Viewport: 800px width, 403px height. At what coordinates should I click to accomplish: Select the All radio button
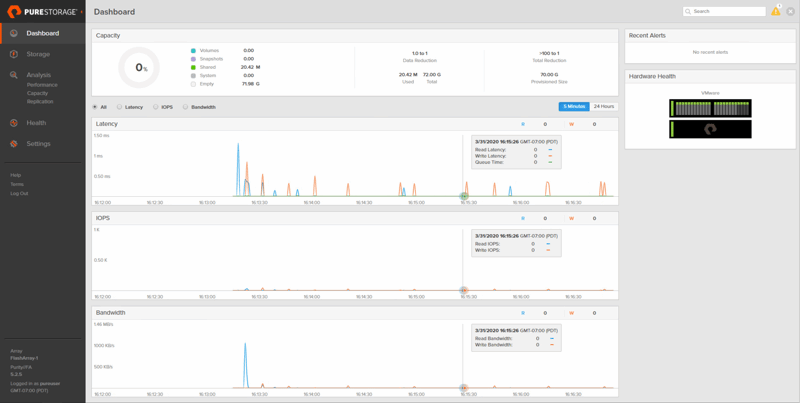coord(95,107)
